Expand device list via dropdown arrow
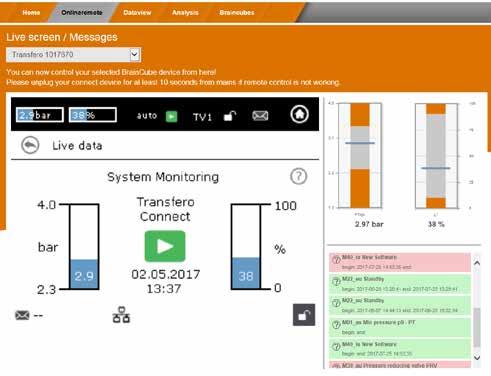 [135, 55]
